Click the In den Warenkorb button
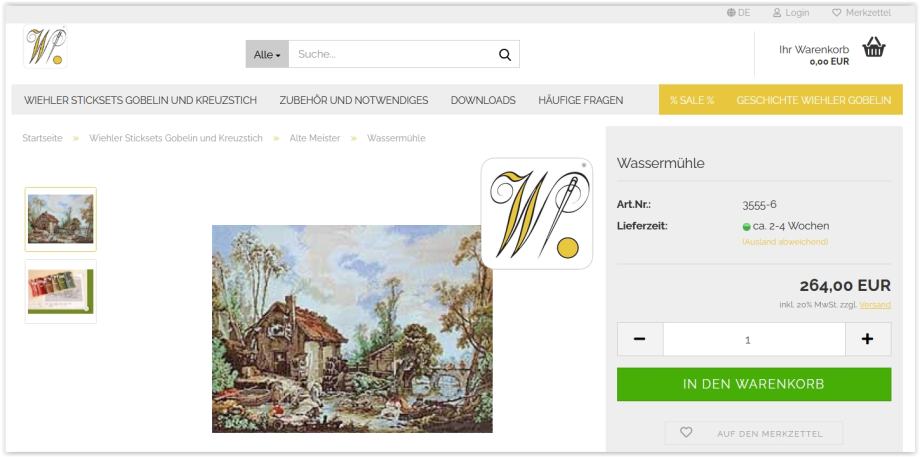Screen dimensions: 920x457 754,384
